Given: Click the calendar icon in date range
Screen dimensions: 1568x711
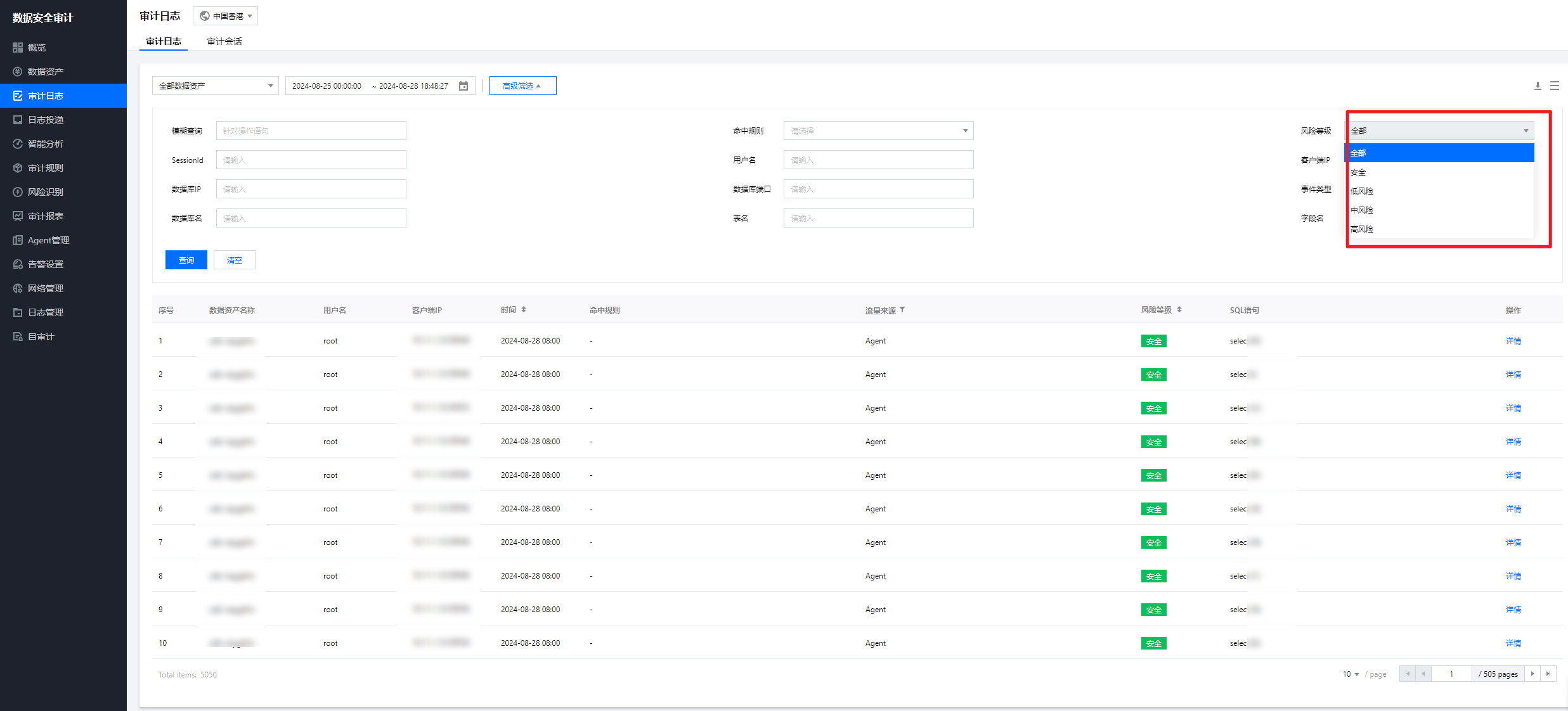Looking at the screenshot, I should pos(463,86).
